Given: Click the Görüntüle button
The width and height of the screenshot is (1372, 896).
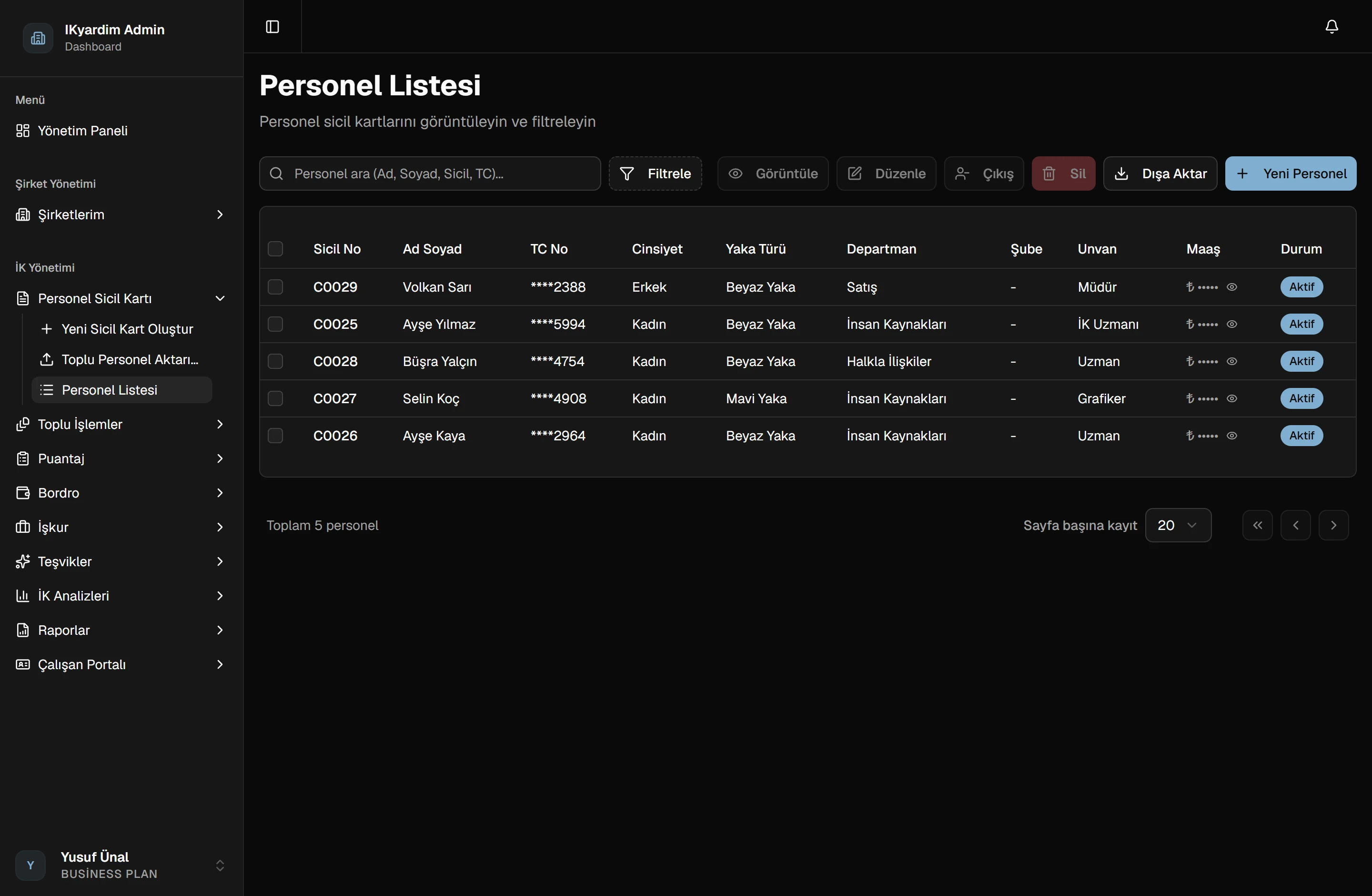Looking at the screenshot, I should click(x=773, y=173).
